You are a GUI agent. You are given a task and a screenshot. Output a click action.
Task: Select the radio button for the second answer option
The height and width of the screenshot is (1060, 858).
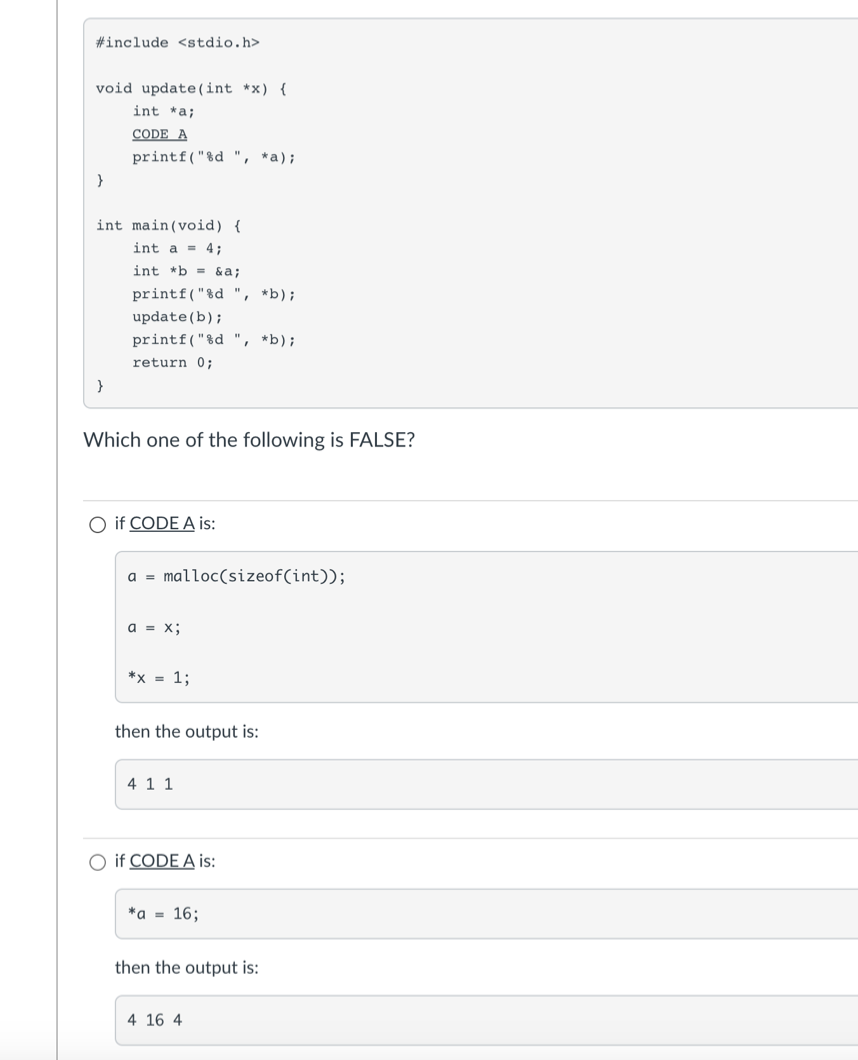tap(96, 861)
